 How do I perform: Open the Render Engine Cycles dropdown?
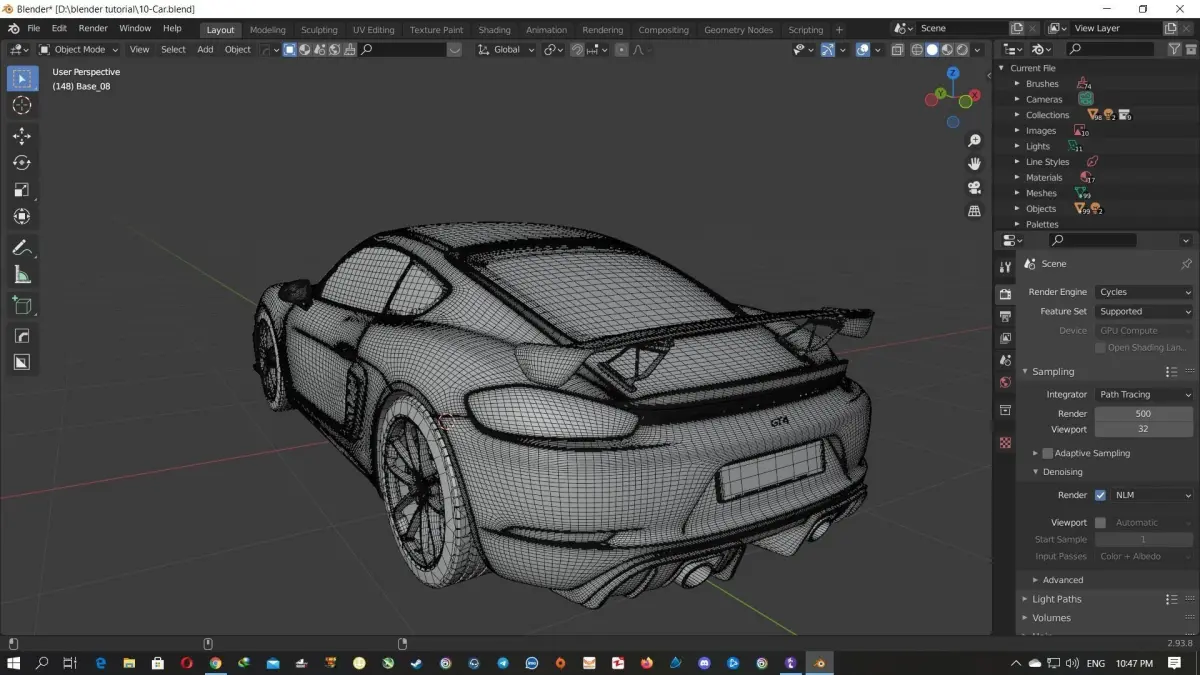pos(1144,292)
